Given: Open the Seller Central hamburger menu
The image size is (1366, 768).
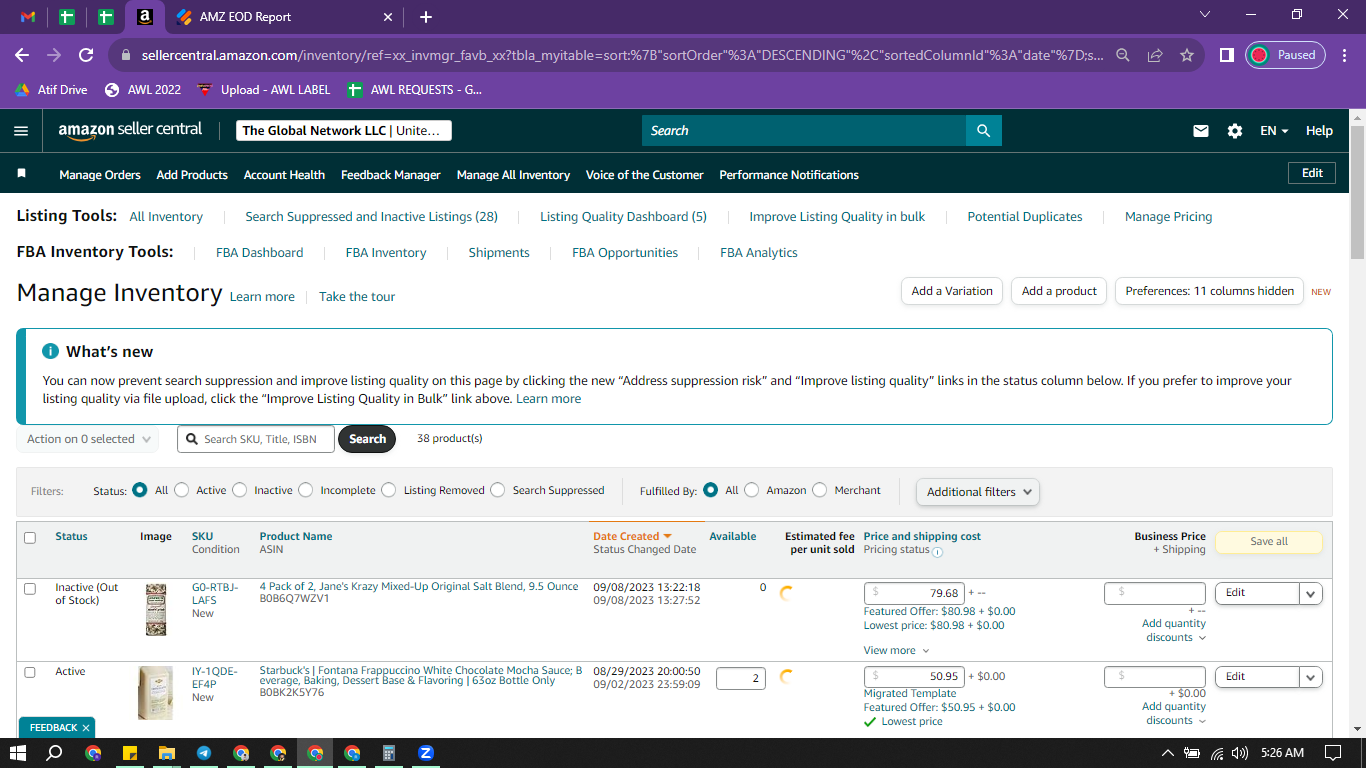Looking at the screenshot, I should point(21,131).
